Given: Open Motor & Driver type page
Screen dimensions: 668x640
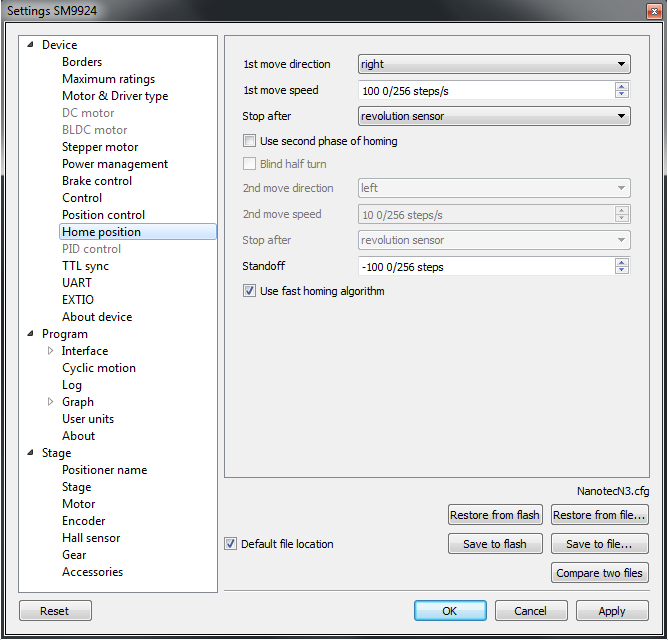Looking at the screenshot, I should click(x=115, y=96).
